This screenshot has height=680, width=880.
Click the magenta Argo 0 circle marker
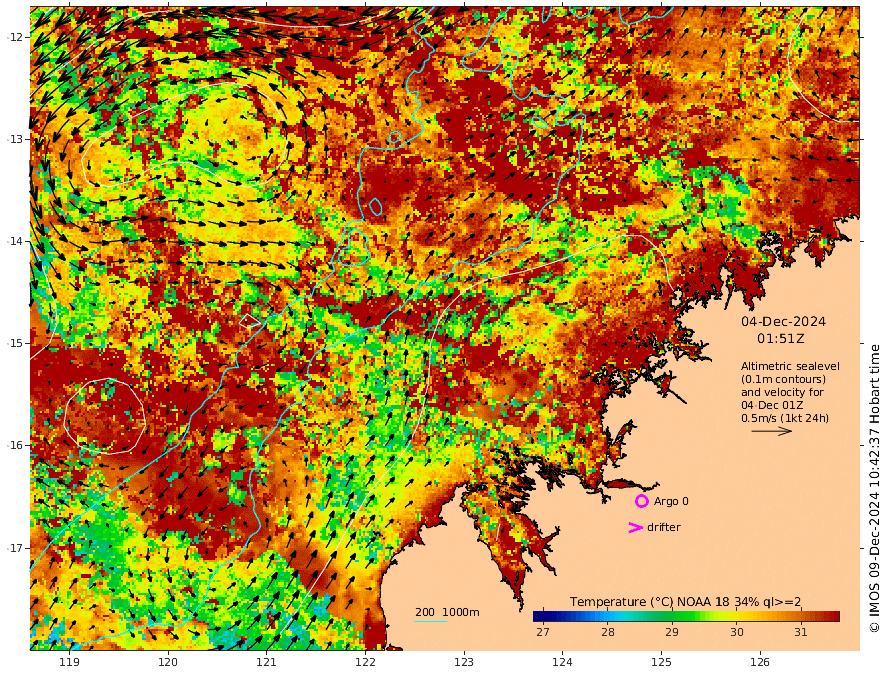[641, 501]
